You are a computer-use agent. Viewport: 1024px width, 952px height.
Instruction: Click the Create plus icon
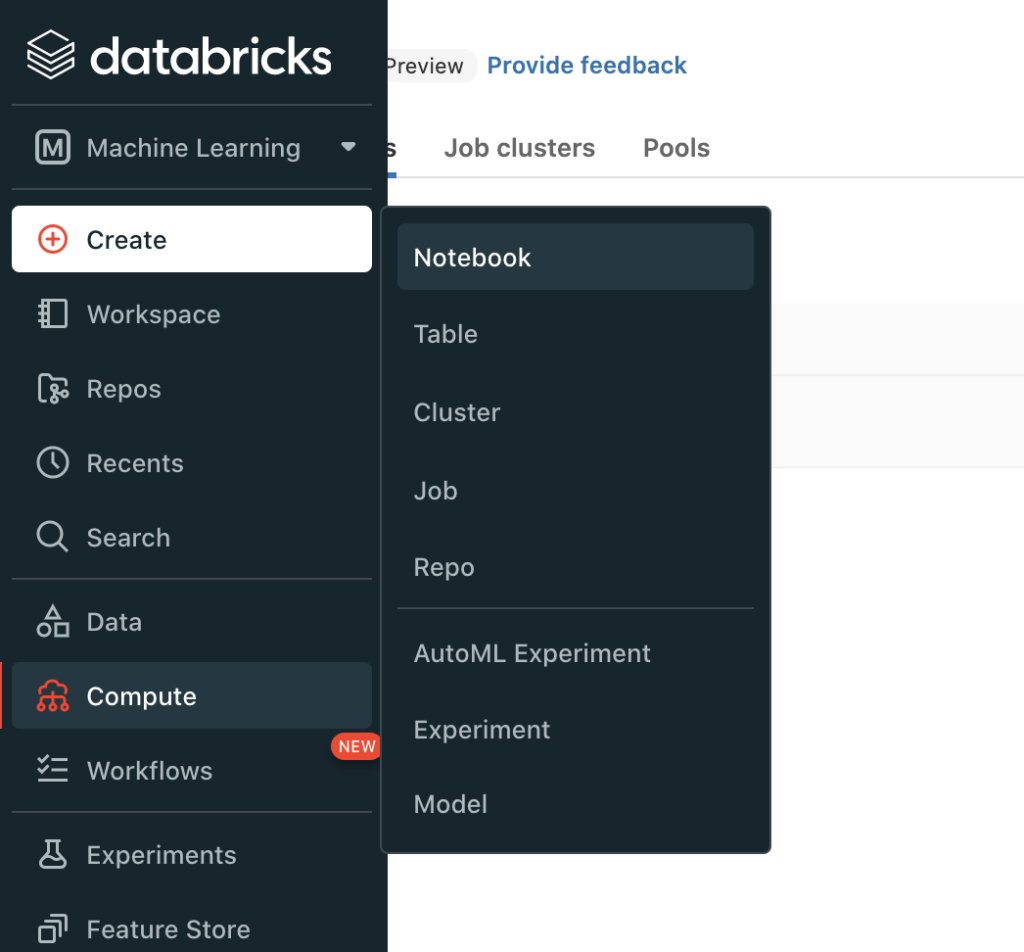pyautogui.click(x=52, y=240)
